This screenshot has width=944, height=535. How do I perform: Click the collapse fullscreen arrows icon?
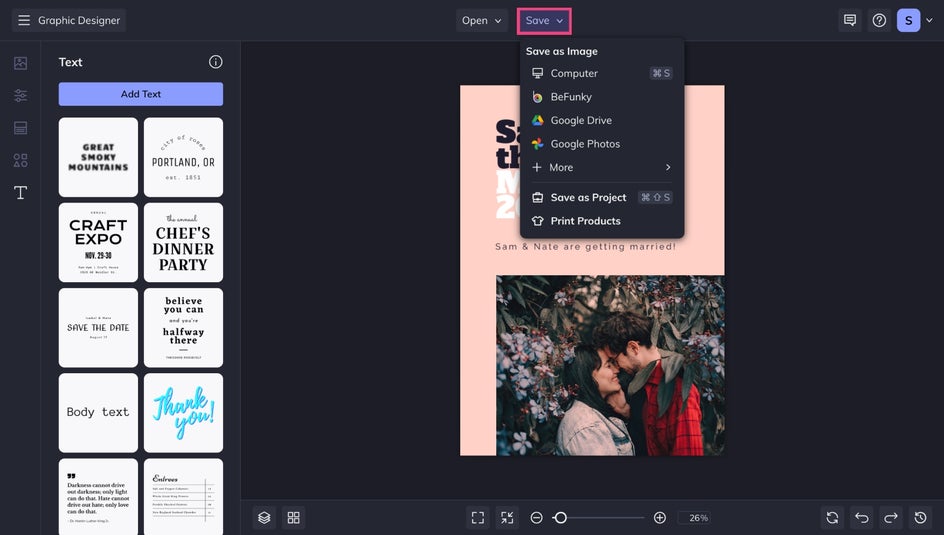point(508,518)
